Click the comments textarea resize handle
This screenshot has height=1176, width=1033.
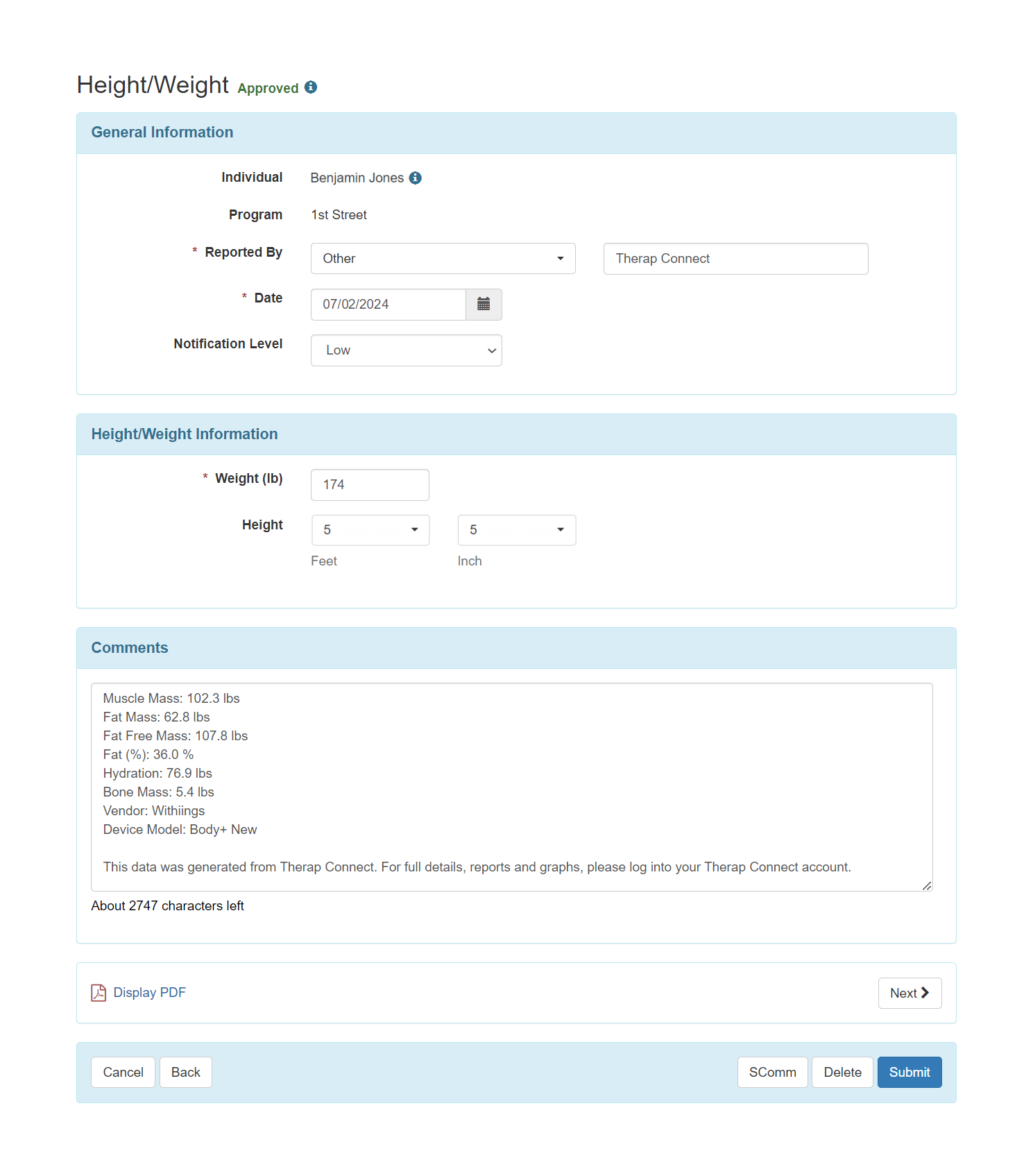click(927, 886)
